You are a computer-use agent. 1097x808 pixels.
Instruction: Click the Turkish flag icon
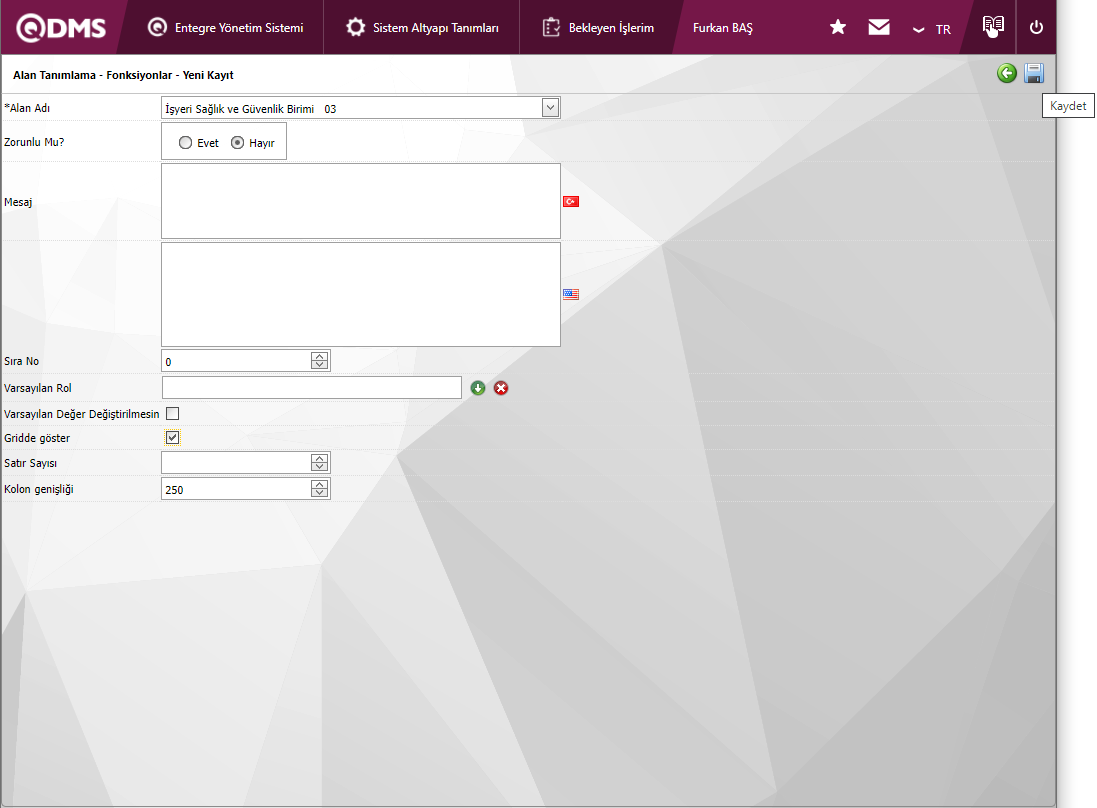(x=571, y=201)
